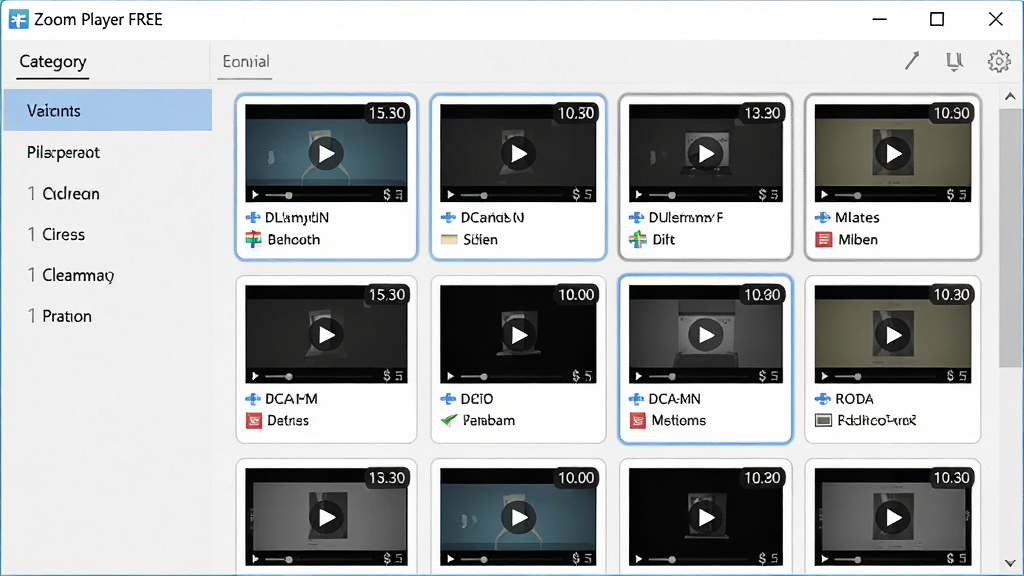Click the green checkmark icon beside Penabam
Viewport: 1024px width, 576px height.
pyautogui.click(x=449, y=421)
